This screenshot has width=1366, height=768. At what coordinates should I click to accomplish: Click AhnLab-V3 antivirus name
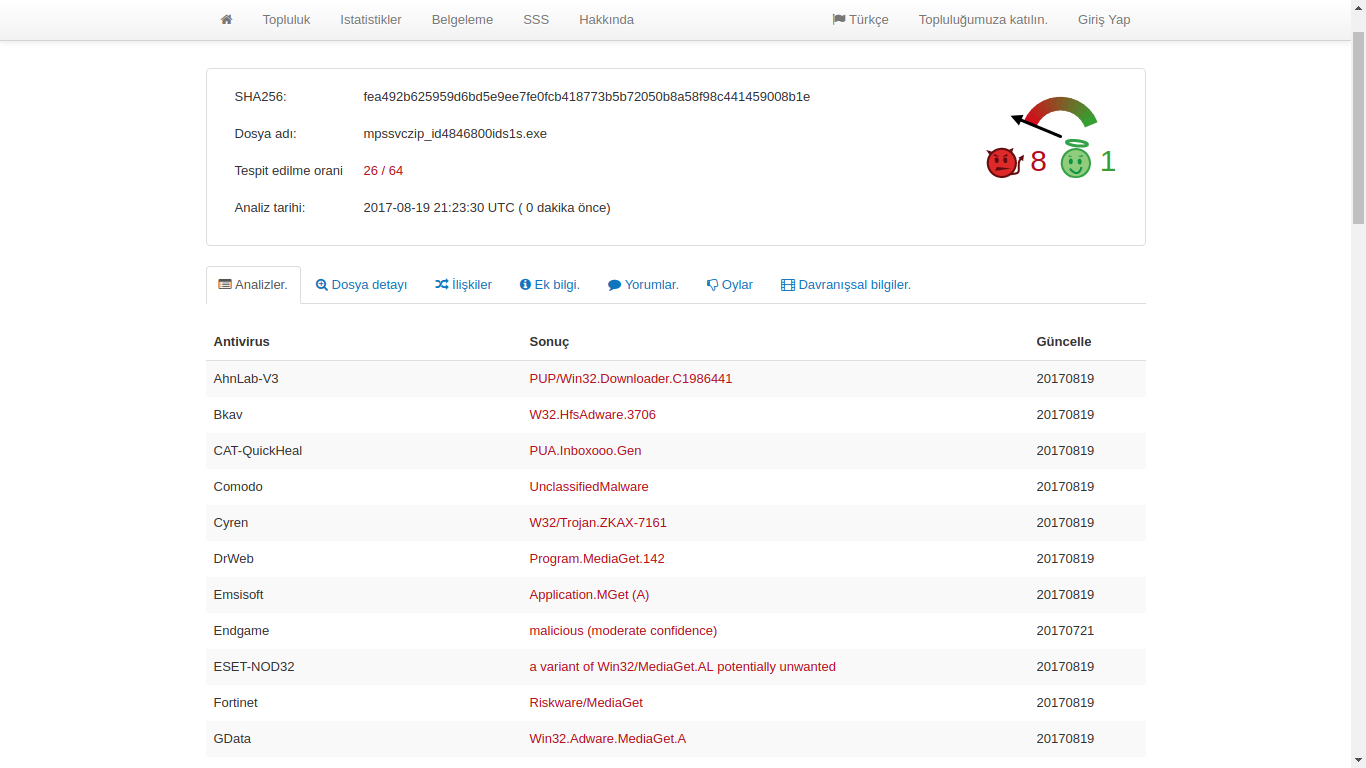(x=246, y=379)
